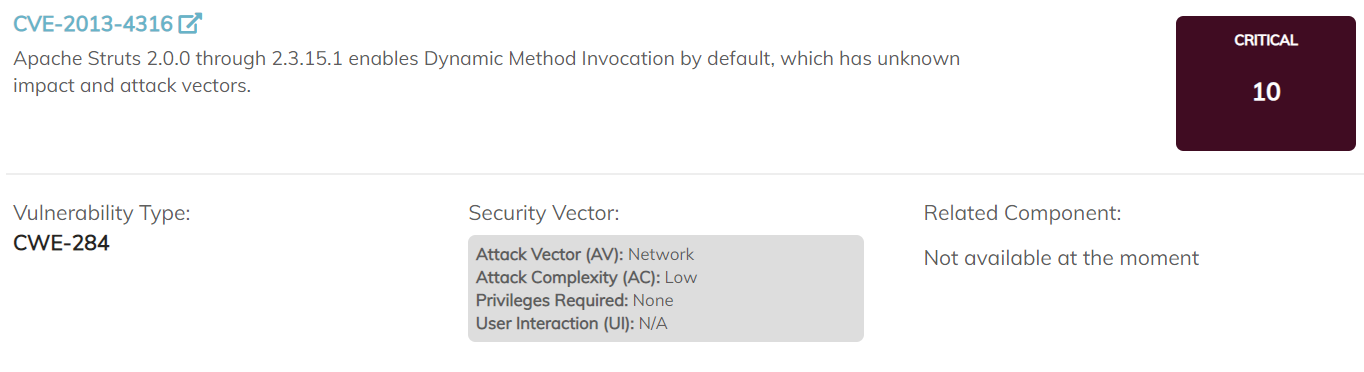Select the User Interaction (UI) label

(555, 323)
